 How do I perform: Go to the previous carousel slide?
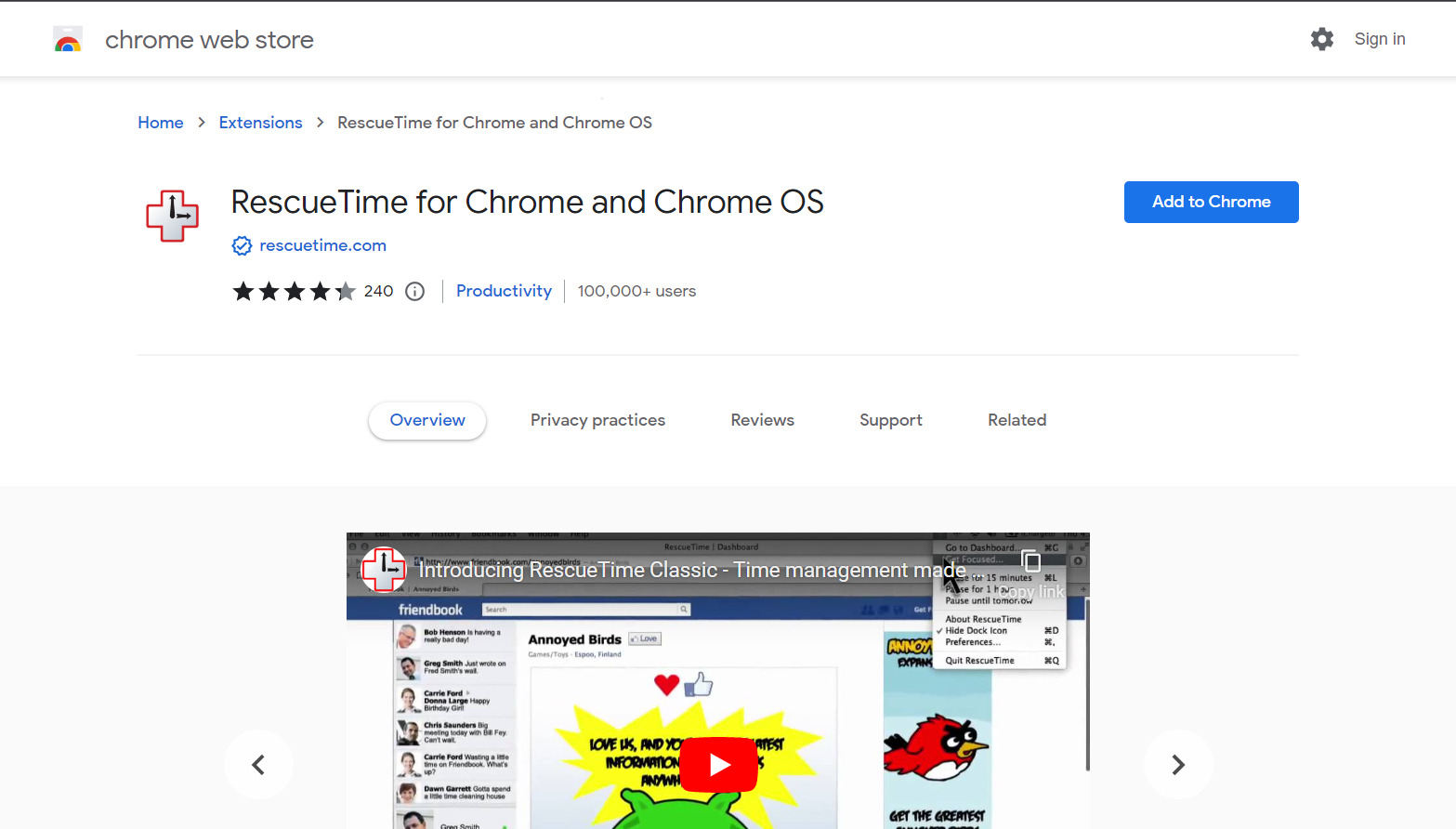coord(258,764)
